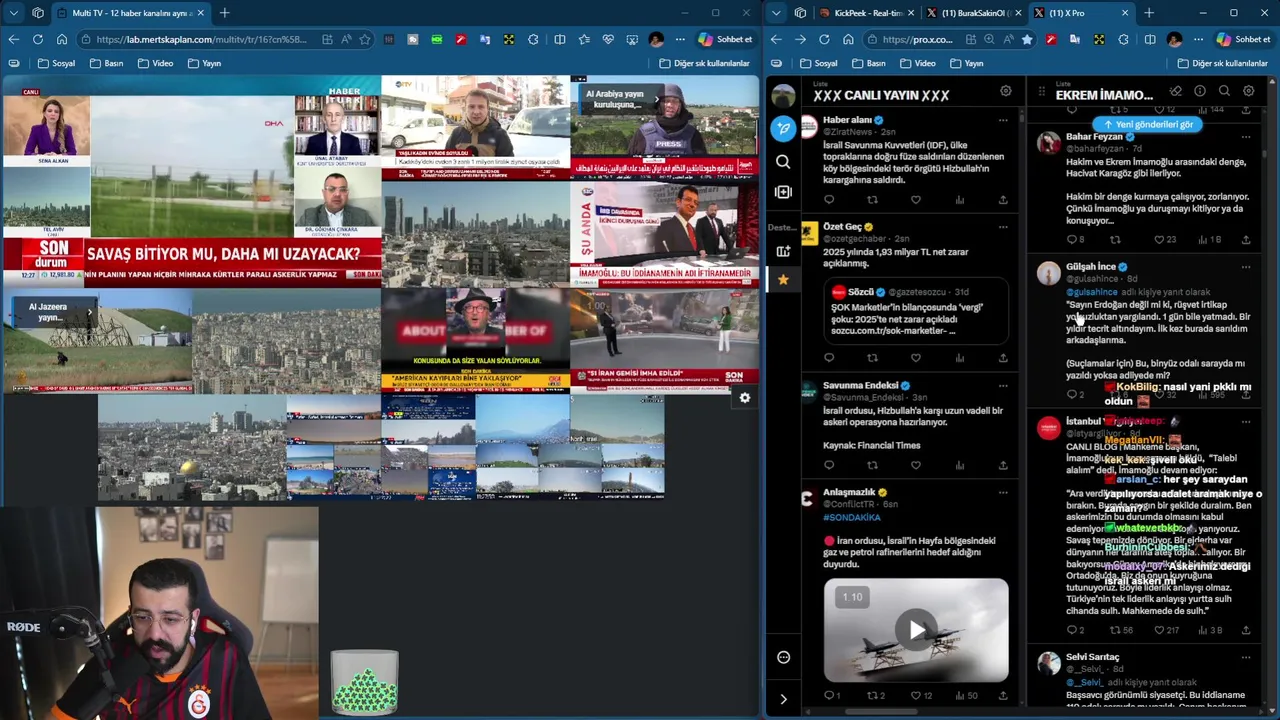The height and width of the screenshot is (720, 1280).
Task: Favorite the Multi TV page with star
Action: 365,39
